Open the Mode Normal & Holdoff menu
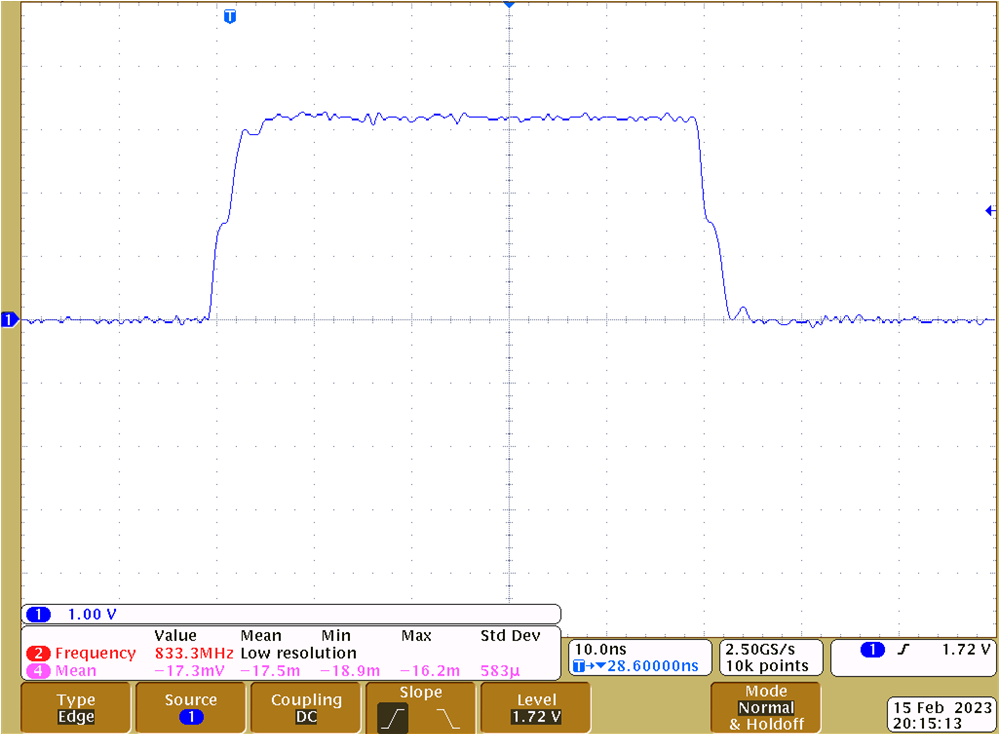 tap(766, 707)
